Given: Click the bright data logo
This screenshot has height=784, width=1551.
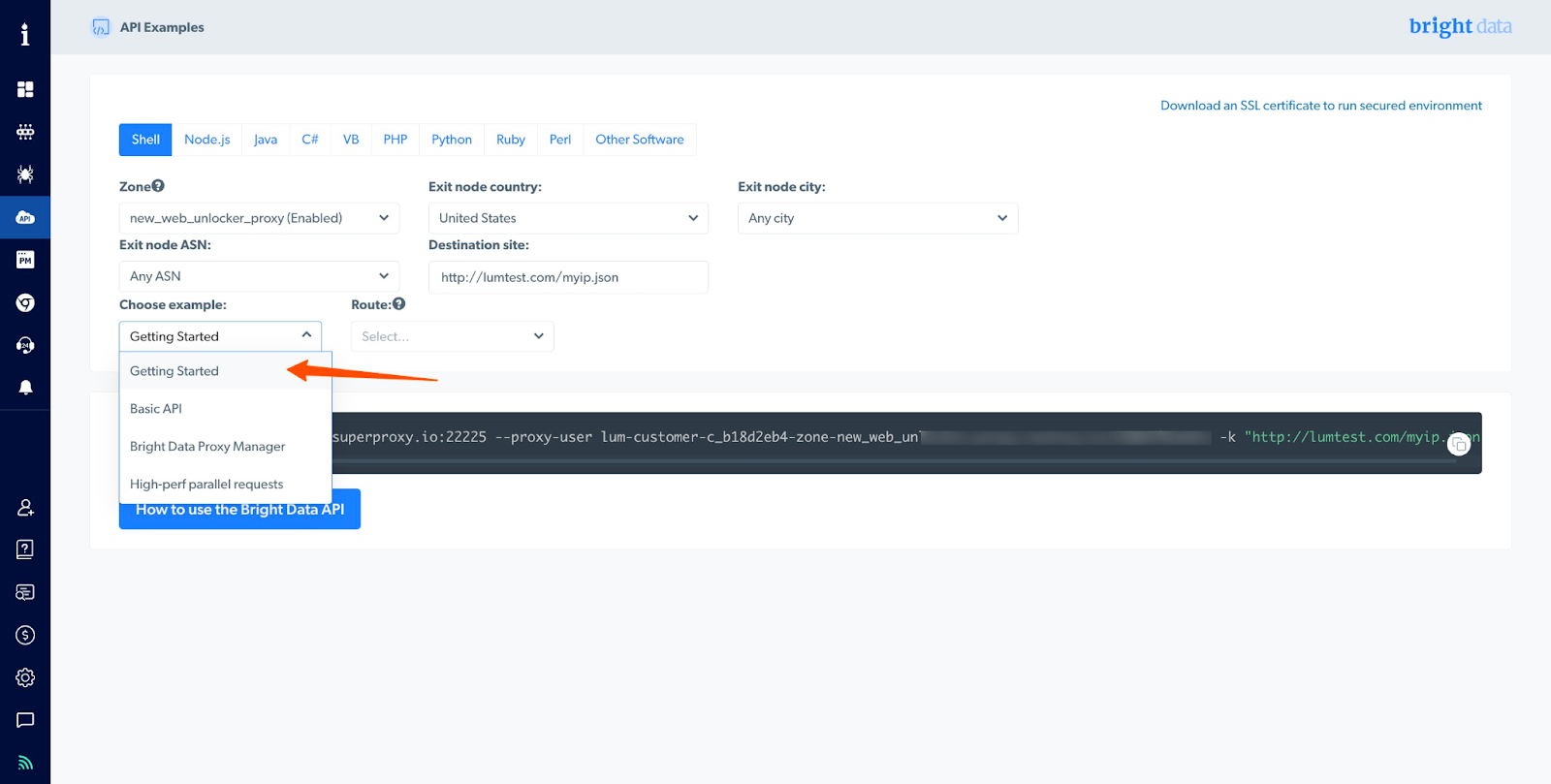Looking at the screenshot, I should [1460, 26].
